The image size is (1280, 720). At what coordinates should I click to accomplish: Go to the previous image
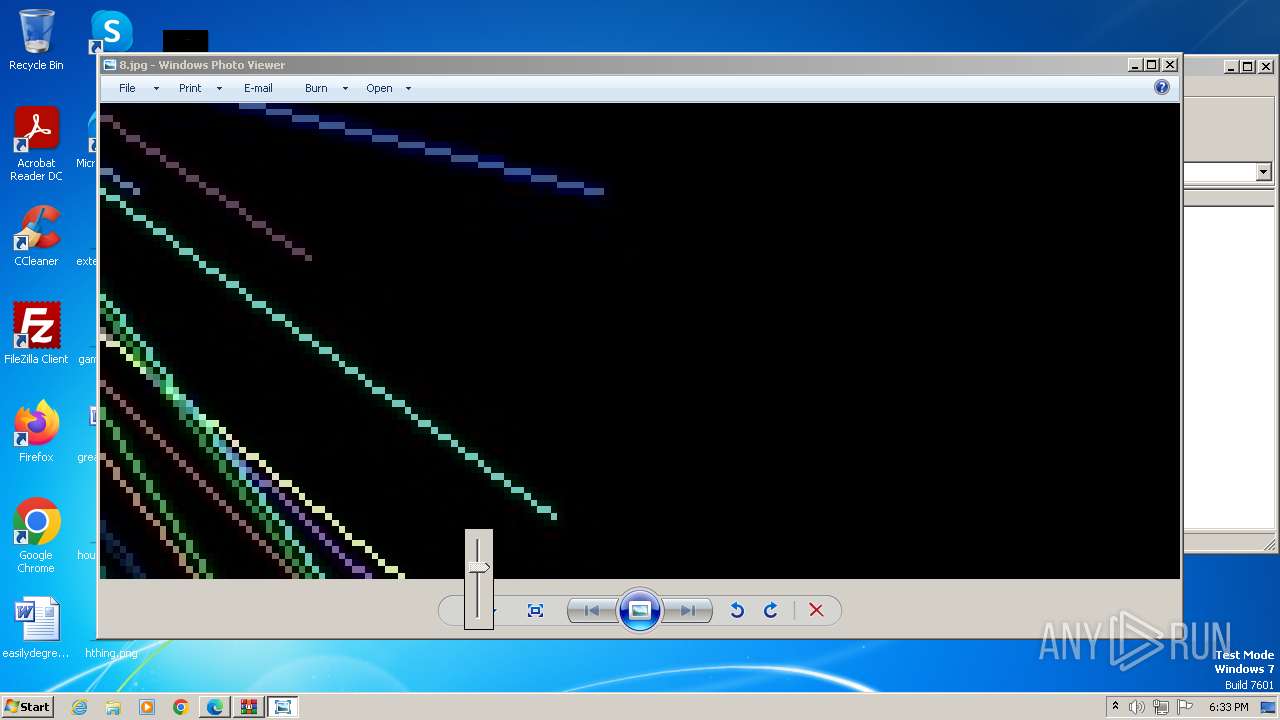pyautogui.click(x=592, y=610)
